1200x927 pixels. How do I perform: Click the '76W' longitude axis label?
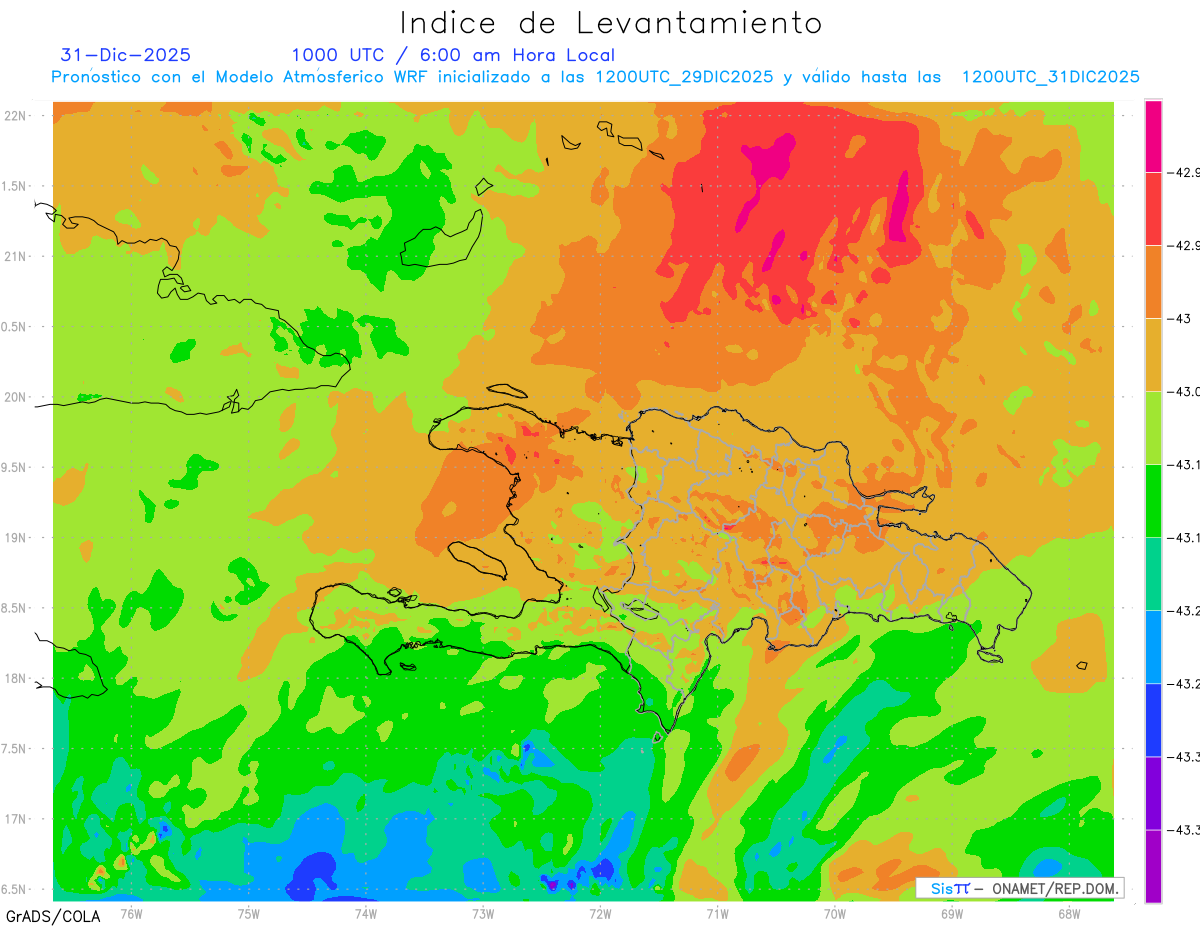tap(131, 913)
